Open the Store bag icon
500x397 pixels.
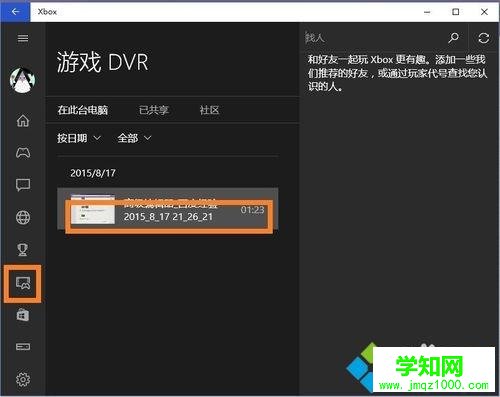click(23, 315)
